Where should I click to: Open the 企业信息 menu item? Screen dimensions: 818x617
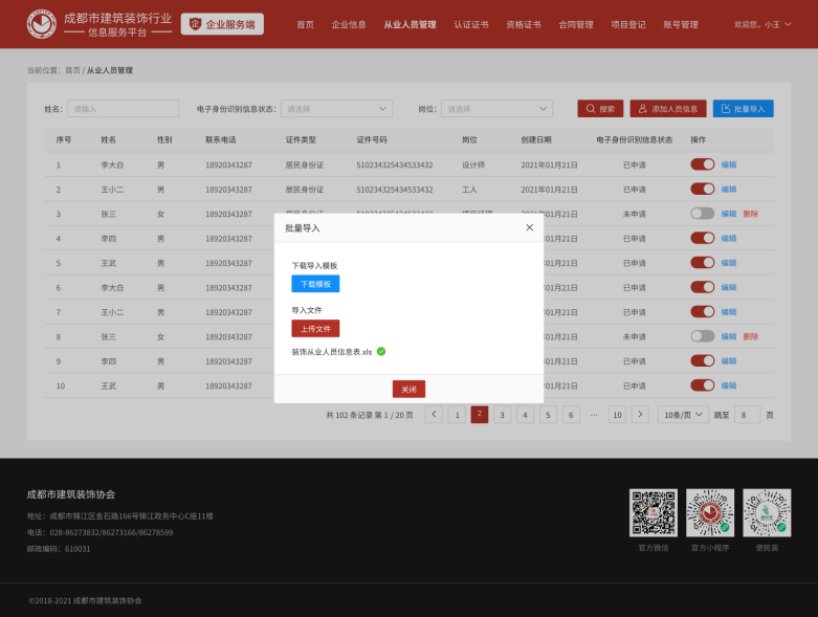349,24
